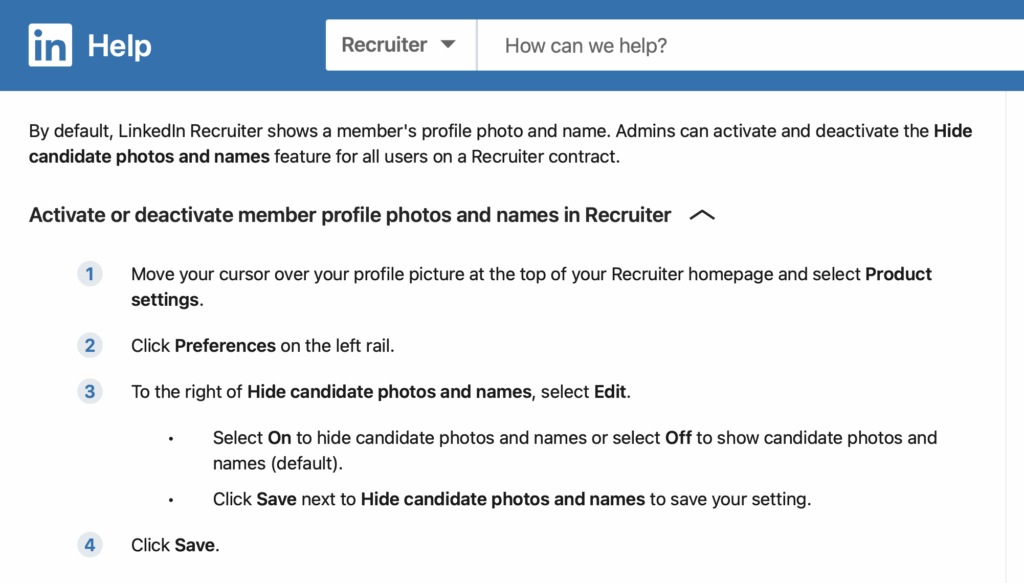This screenshot has height=583, width=1024.
Task: Click "Hide candidate photos and names" in step 3
Action: pyautogui.click(x=389, y=392)
